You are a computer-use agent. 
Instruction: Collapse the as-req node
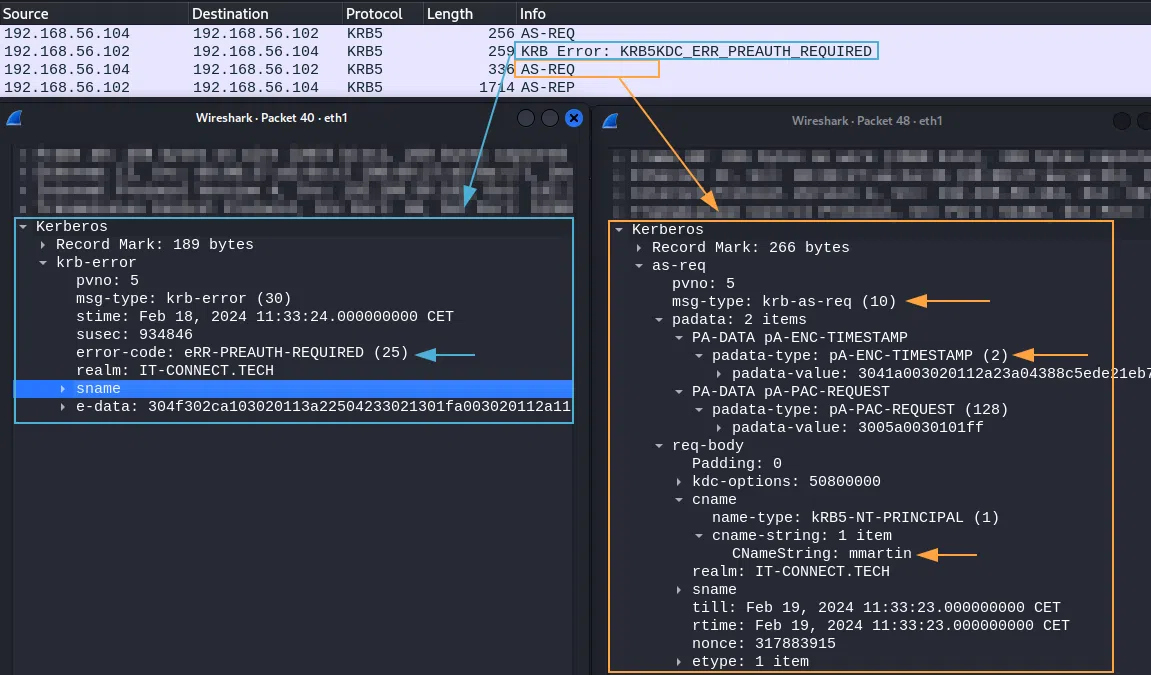(639, 266)
